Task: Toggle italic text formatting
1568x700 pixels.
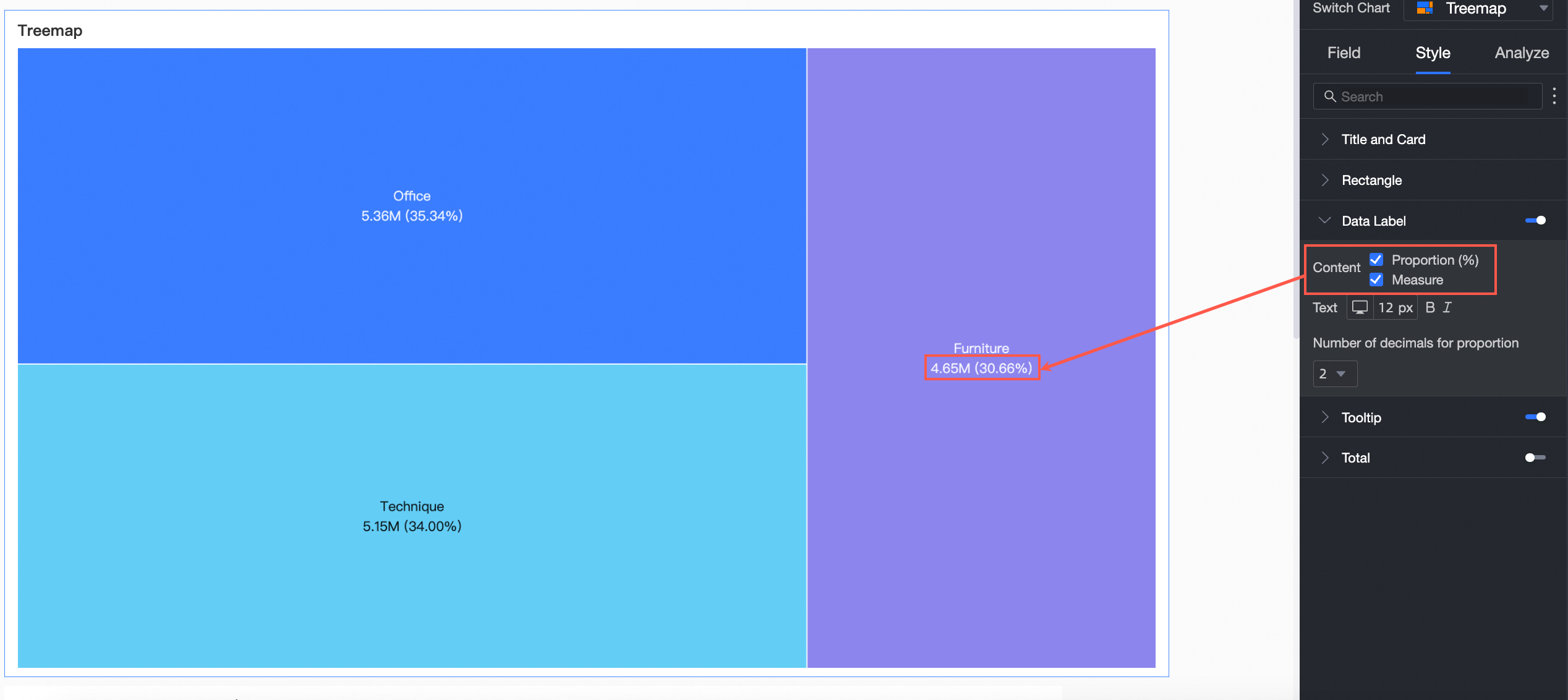Action: pyautogui.click(x=1447, y=307)
